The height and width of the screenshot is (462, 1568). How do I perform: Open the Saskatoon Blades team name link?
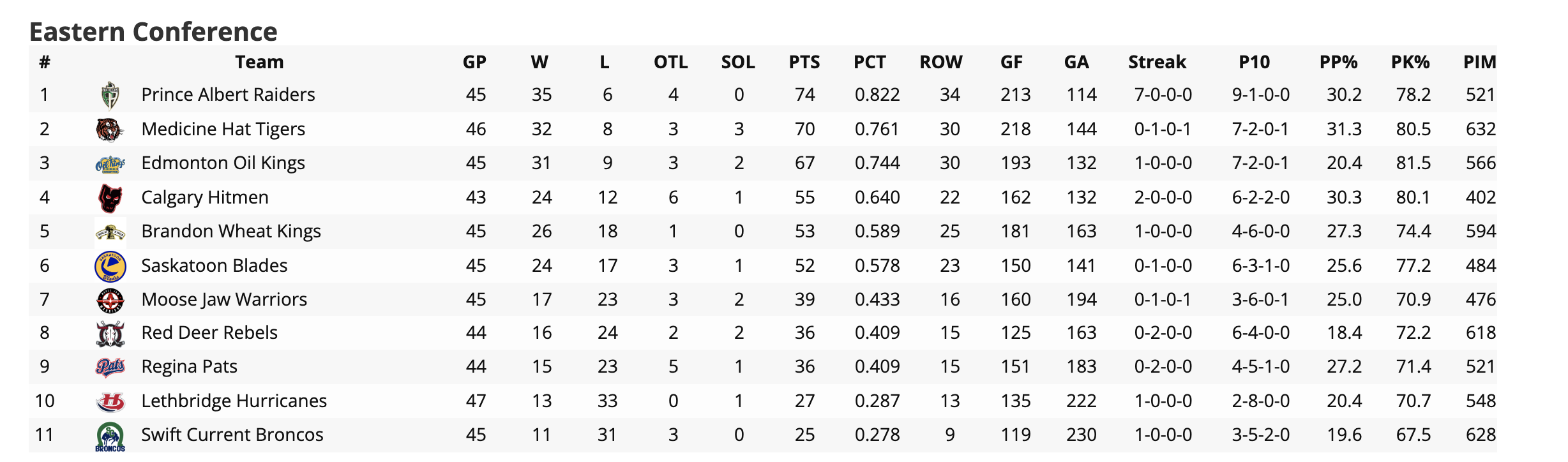[x=214, y=265]
